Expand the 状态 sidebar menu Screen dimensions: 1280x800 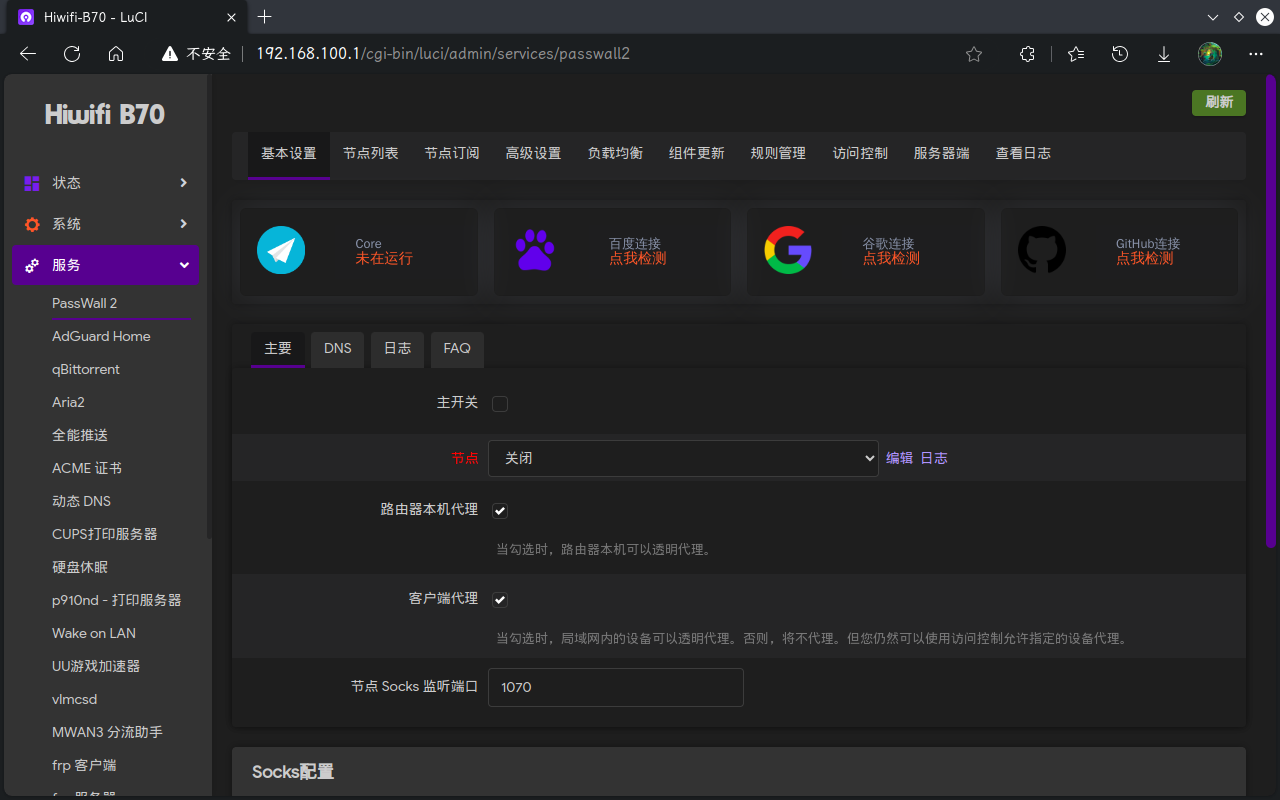105,183
